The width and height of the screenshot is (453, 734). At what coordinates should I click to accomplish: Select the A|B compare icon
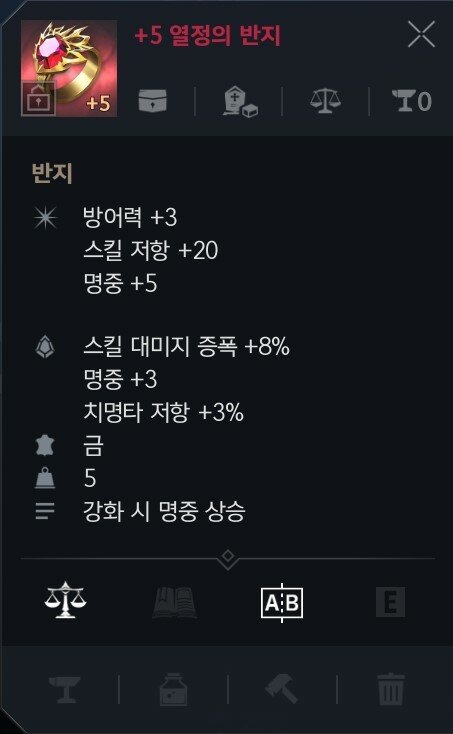point(282,602)
